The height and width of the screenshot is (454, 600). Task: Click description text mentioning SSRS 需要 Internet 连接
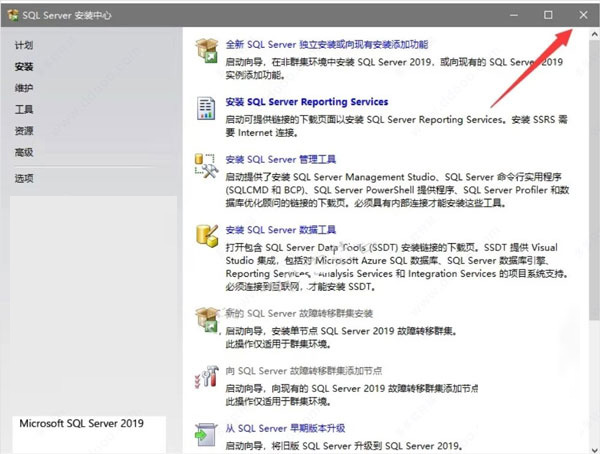396,126
